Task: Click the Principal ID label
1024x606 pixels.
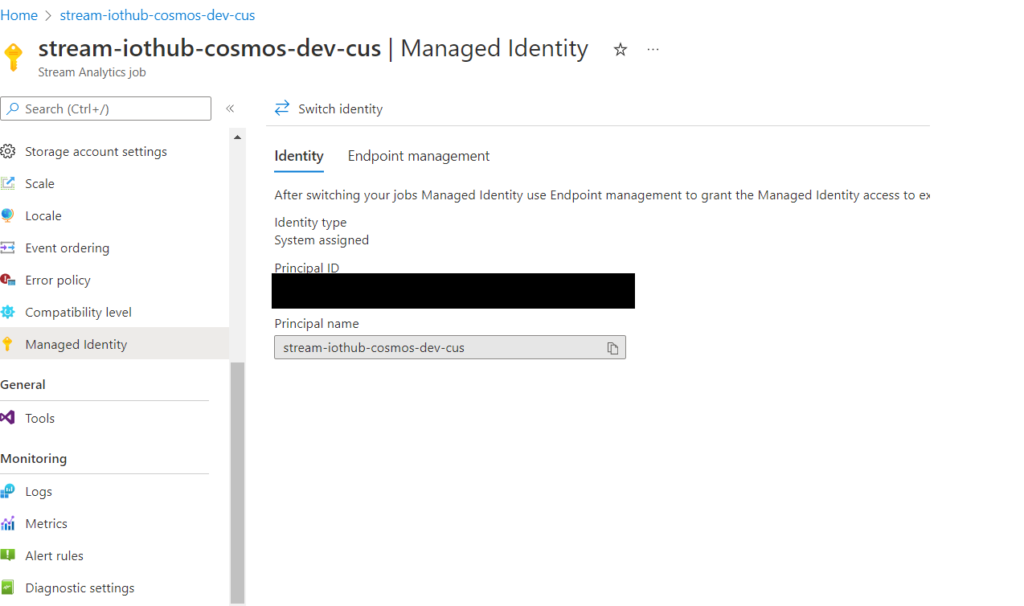Action: click(307, 268)
